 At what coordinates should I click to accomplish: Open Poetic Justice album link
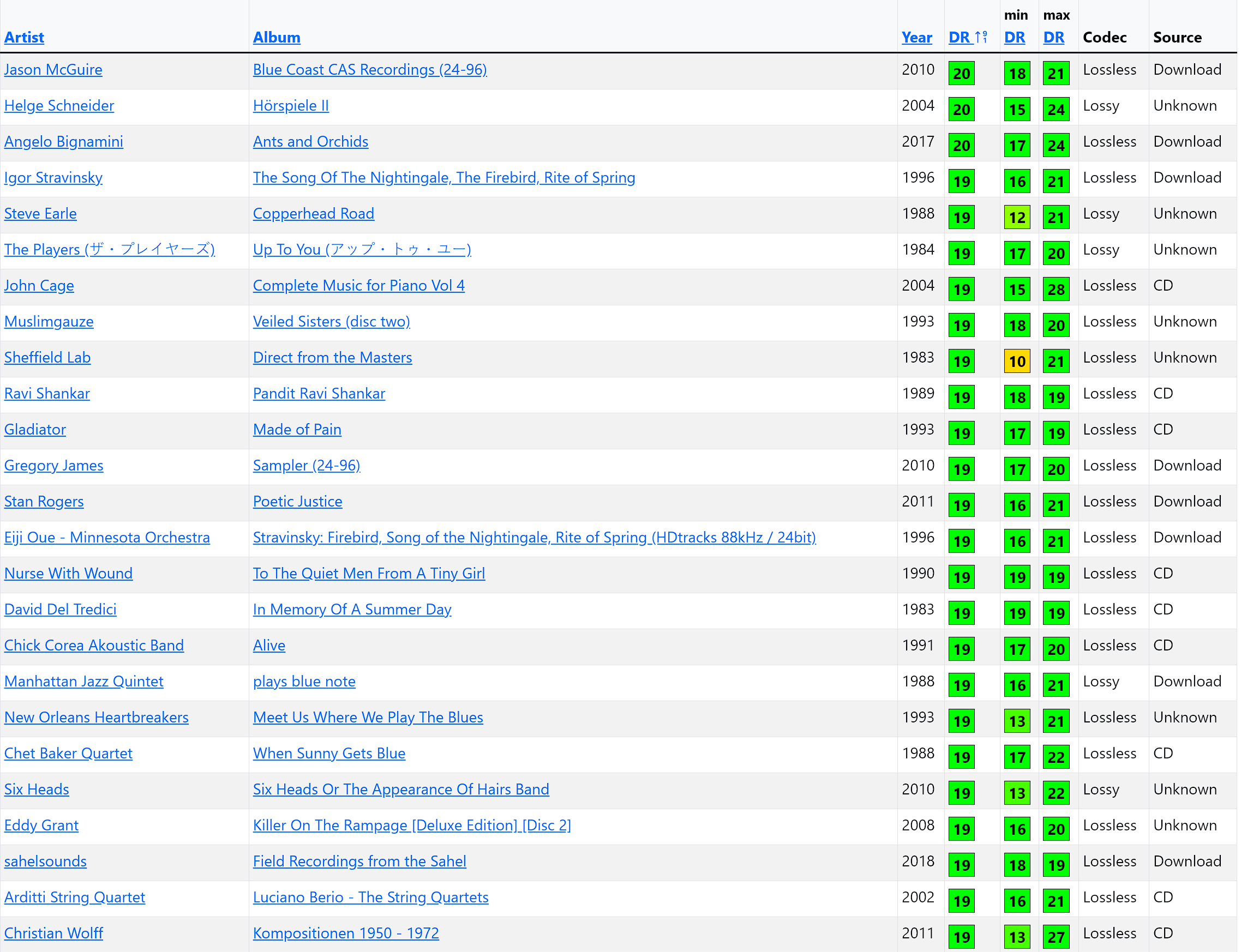click(x=298, y=502)
